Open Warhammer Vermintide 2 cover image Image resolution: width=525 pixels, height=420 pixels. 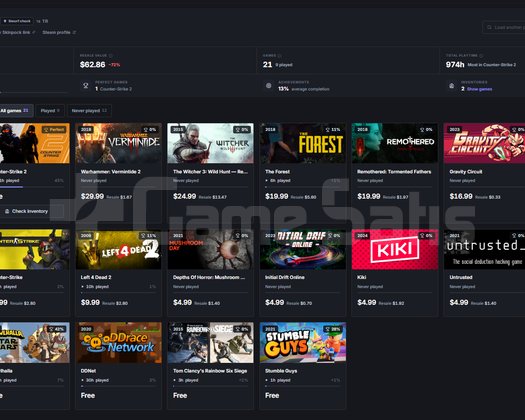coord(118,143)
